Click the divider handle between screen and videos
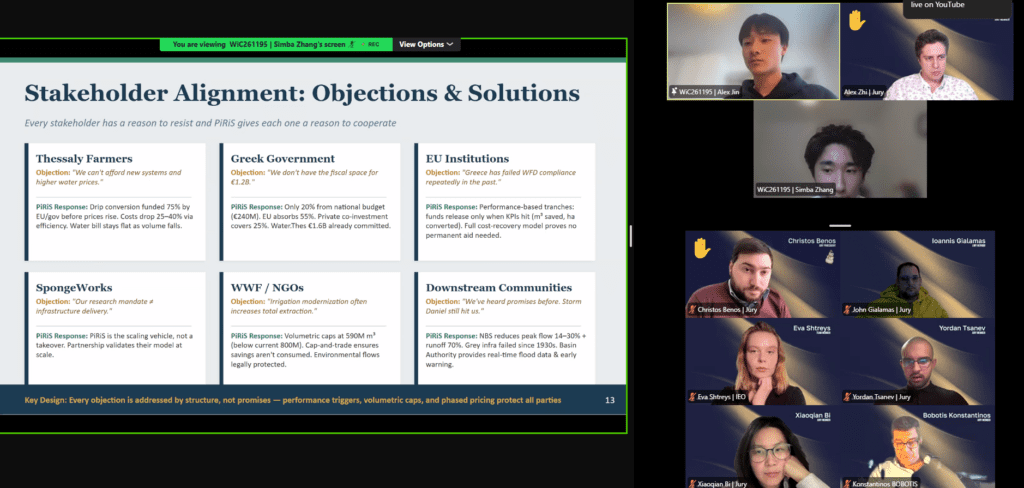 tap(630, 237)
